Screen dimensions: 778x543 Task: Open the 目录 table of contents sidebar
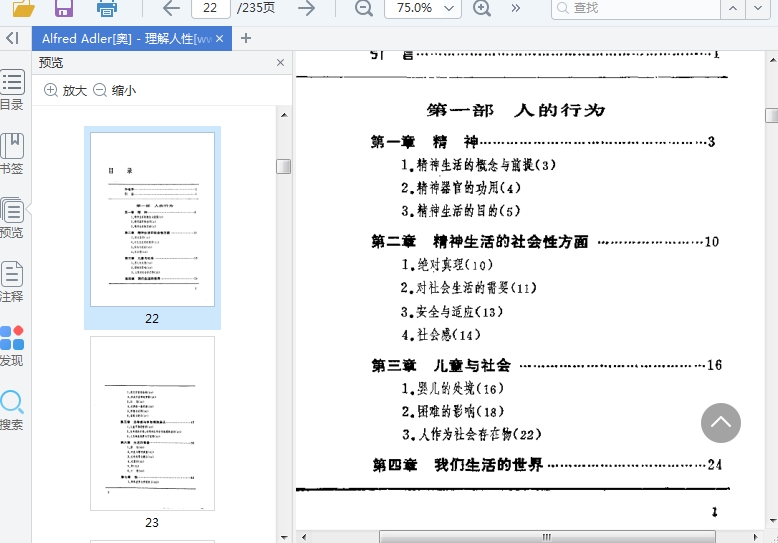[12, 90]
